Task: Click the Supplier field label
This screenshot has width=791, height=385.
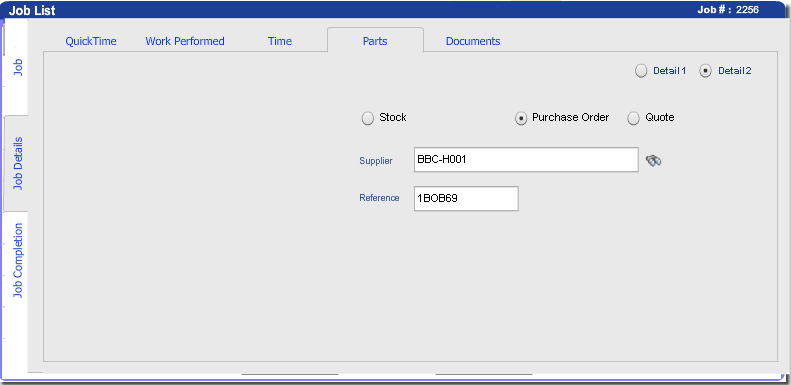Action: pos(376,161)
